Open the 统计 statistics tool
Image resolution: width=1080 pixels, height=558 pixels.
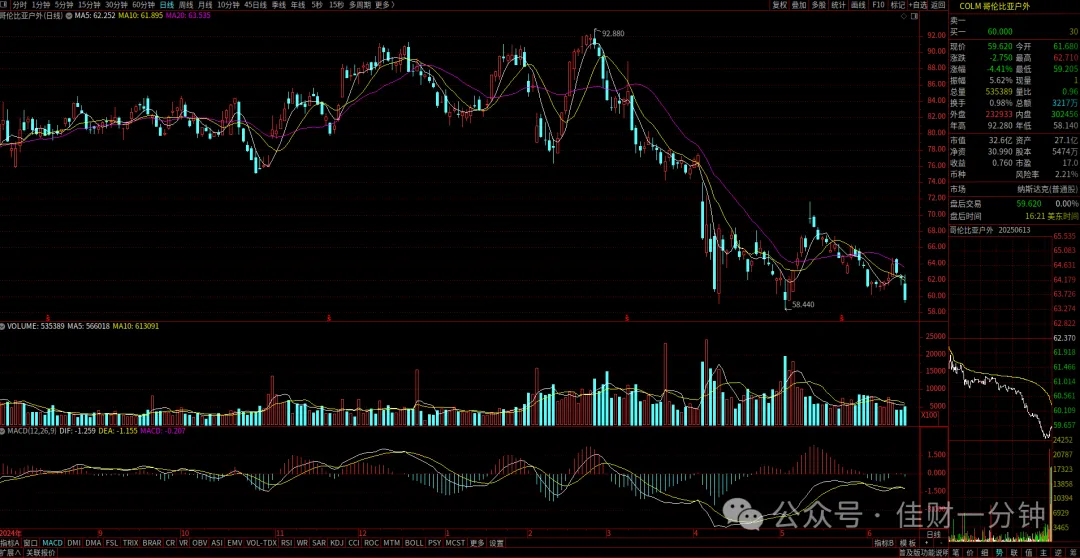[x=838, y=4]
